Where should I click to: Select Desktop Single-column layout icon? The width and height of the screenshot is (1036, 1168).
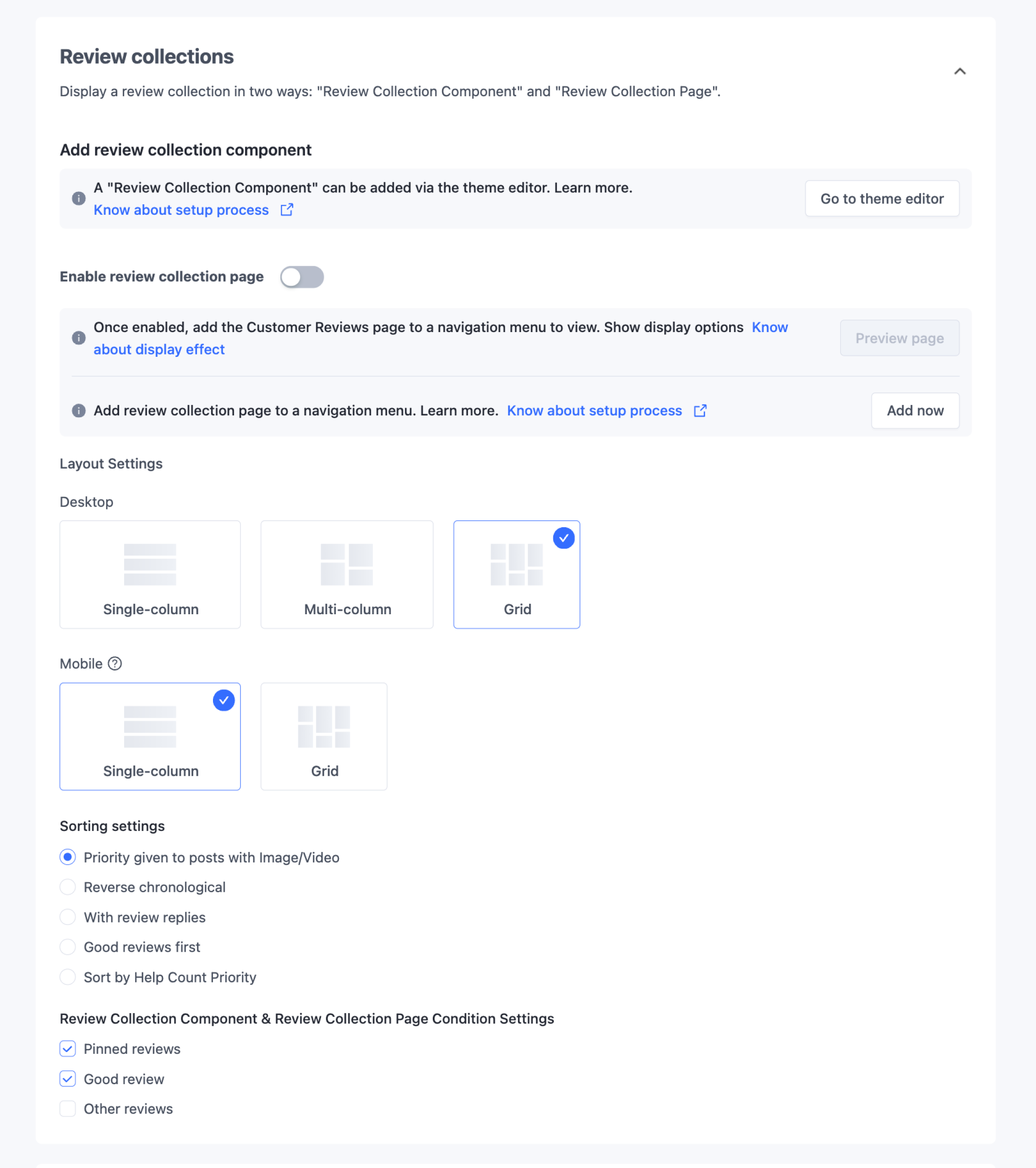pos(150,564)
